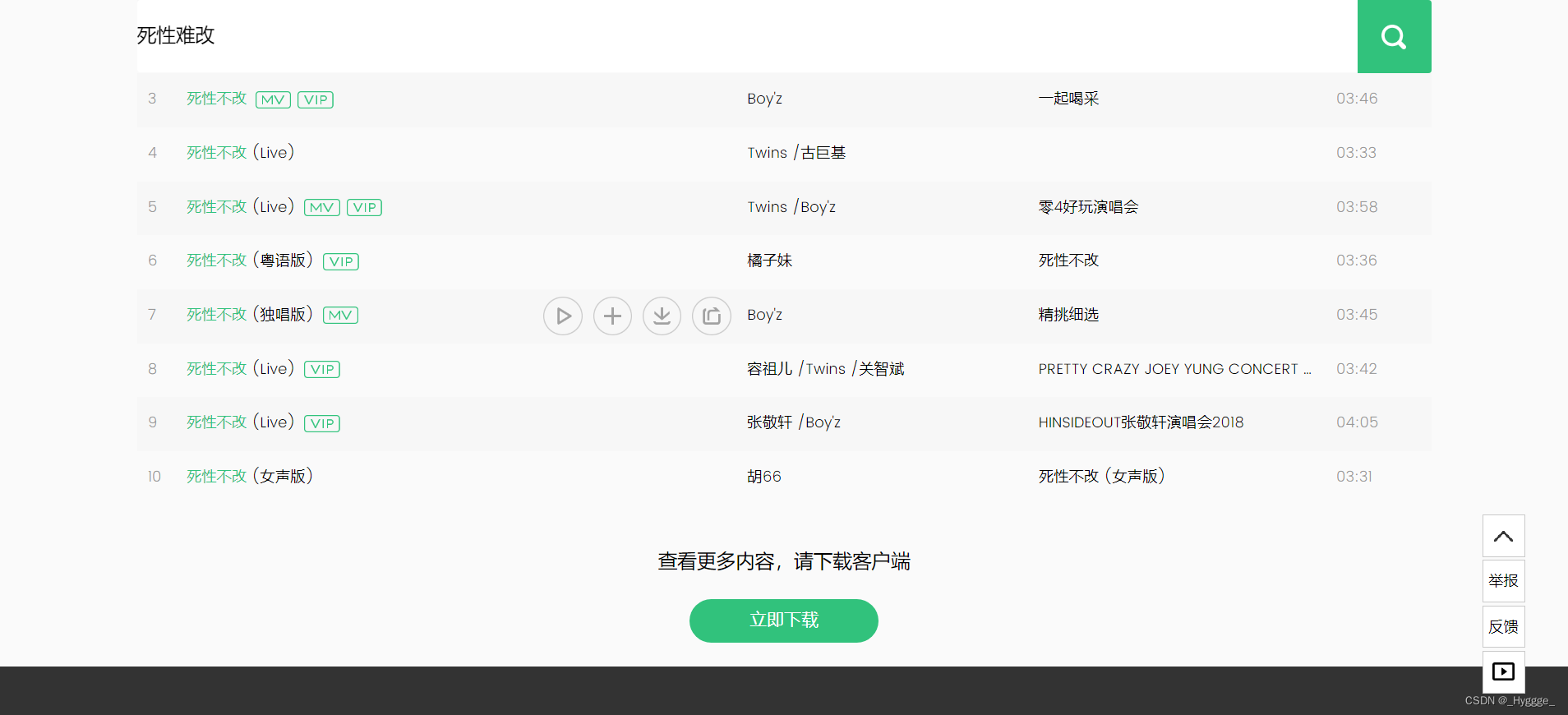Open the 举报 report button
1568x715 pixels.
point(1504,581)
